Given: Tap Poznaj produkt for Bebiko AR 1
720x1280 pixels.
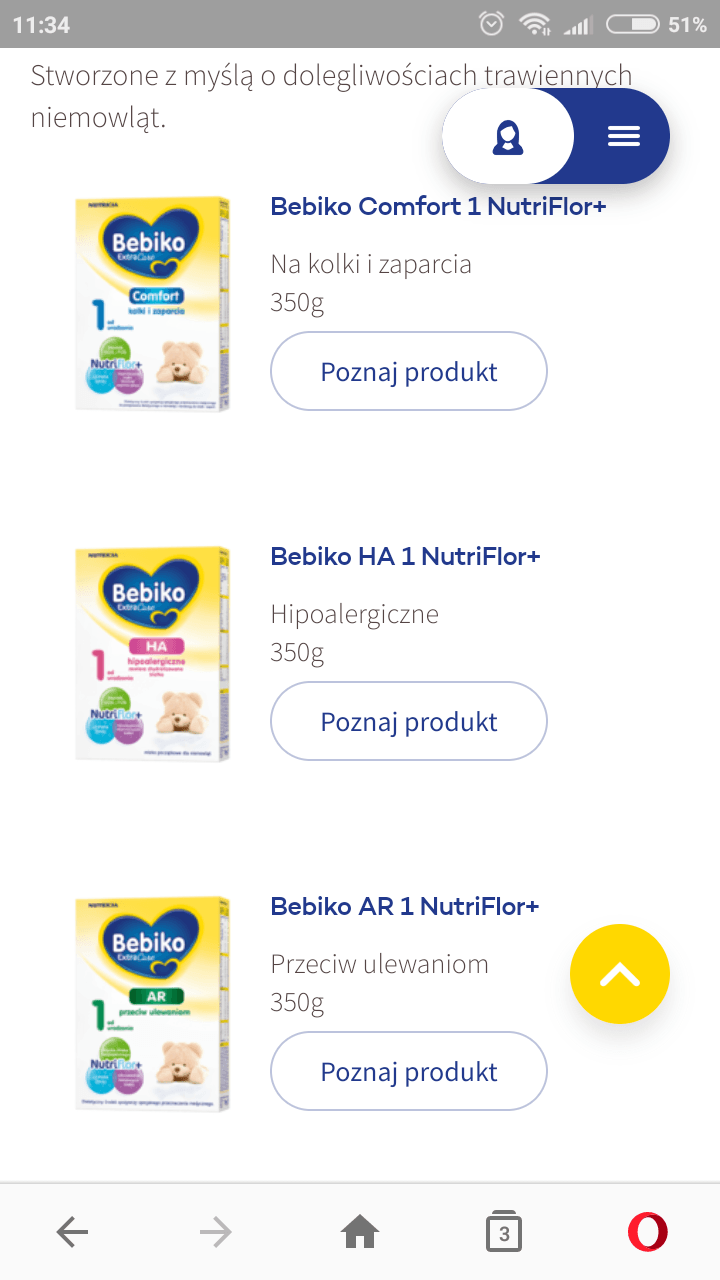Looking at the screenshot, I should pyautogui.click(x=409, y=1072).
